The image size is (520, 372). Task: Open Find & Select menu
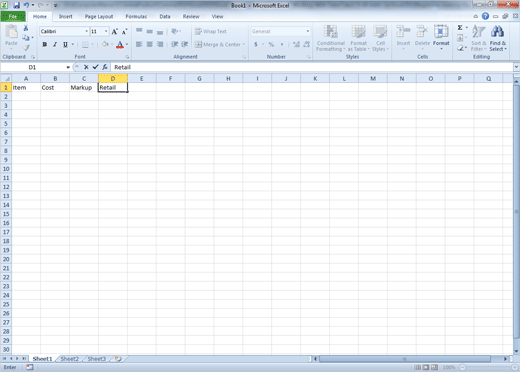click(x=498, y=38)
